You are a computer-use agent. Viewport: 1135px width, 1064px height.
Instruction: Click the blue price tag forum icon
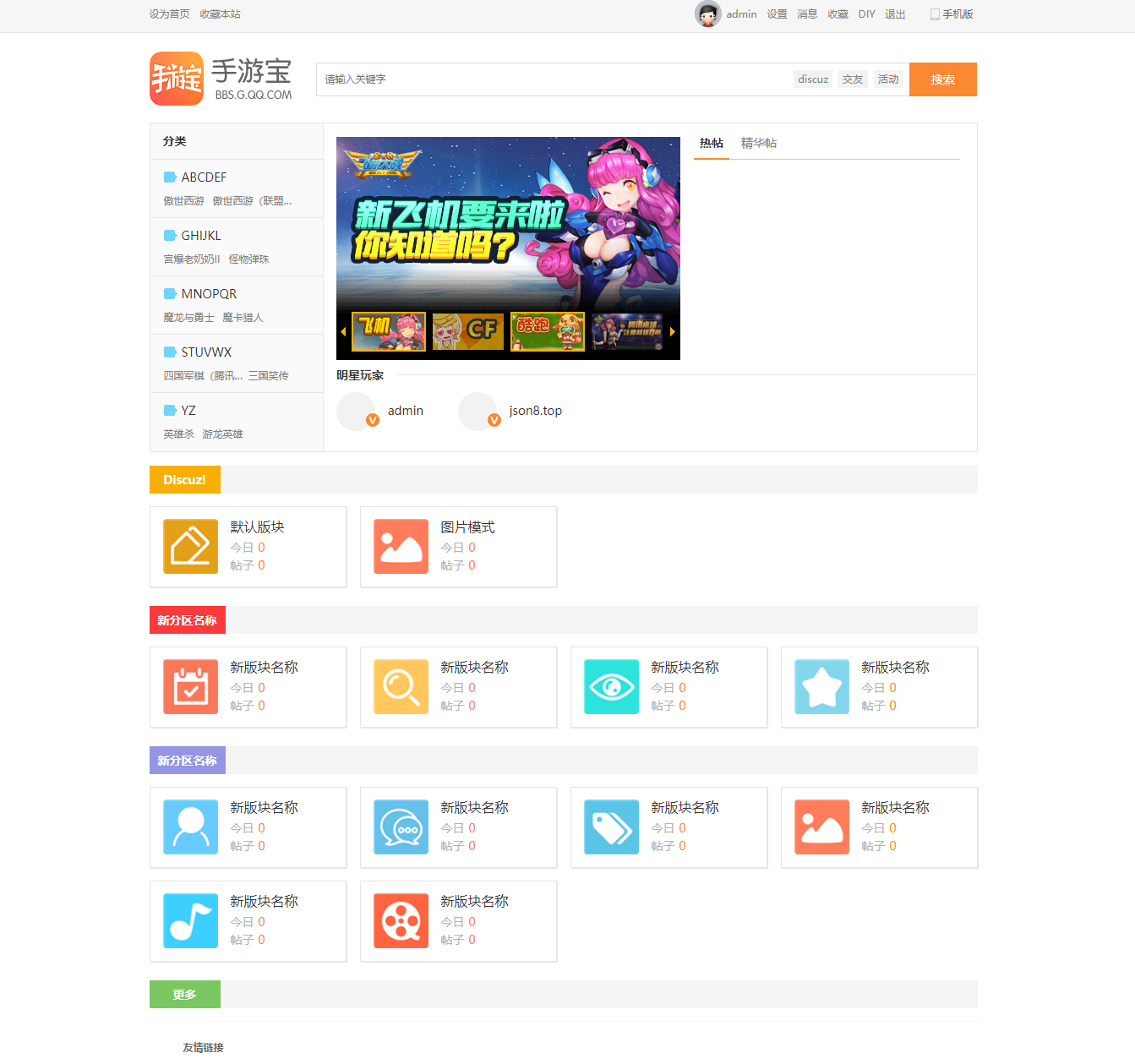pyautogui.click(x=611, y=827)
